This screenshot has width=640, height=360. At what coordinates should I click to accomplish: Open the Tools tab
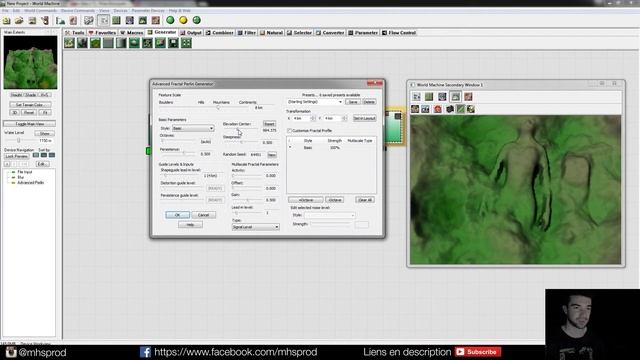pos(74,33)
